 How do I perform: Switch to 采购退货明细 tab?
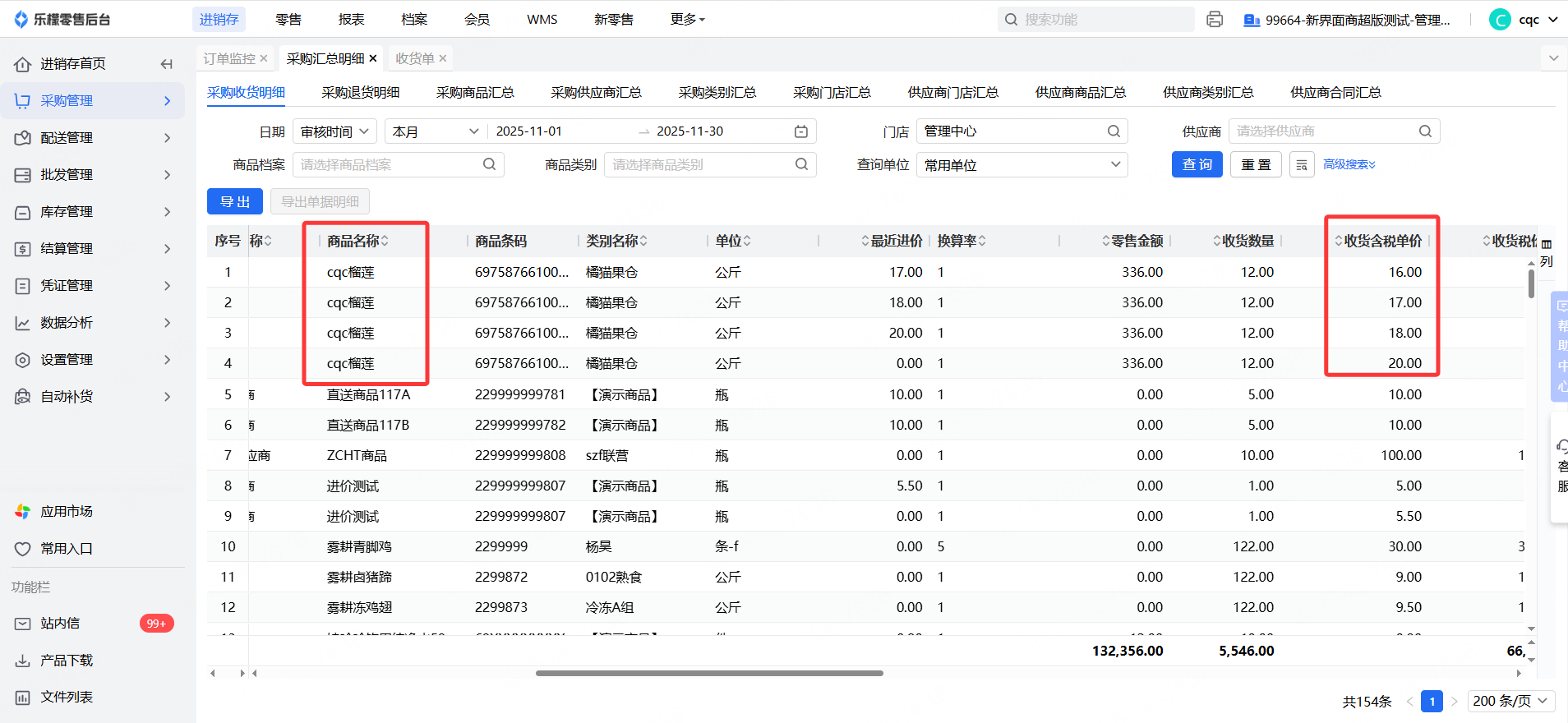(361, 93)
